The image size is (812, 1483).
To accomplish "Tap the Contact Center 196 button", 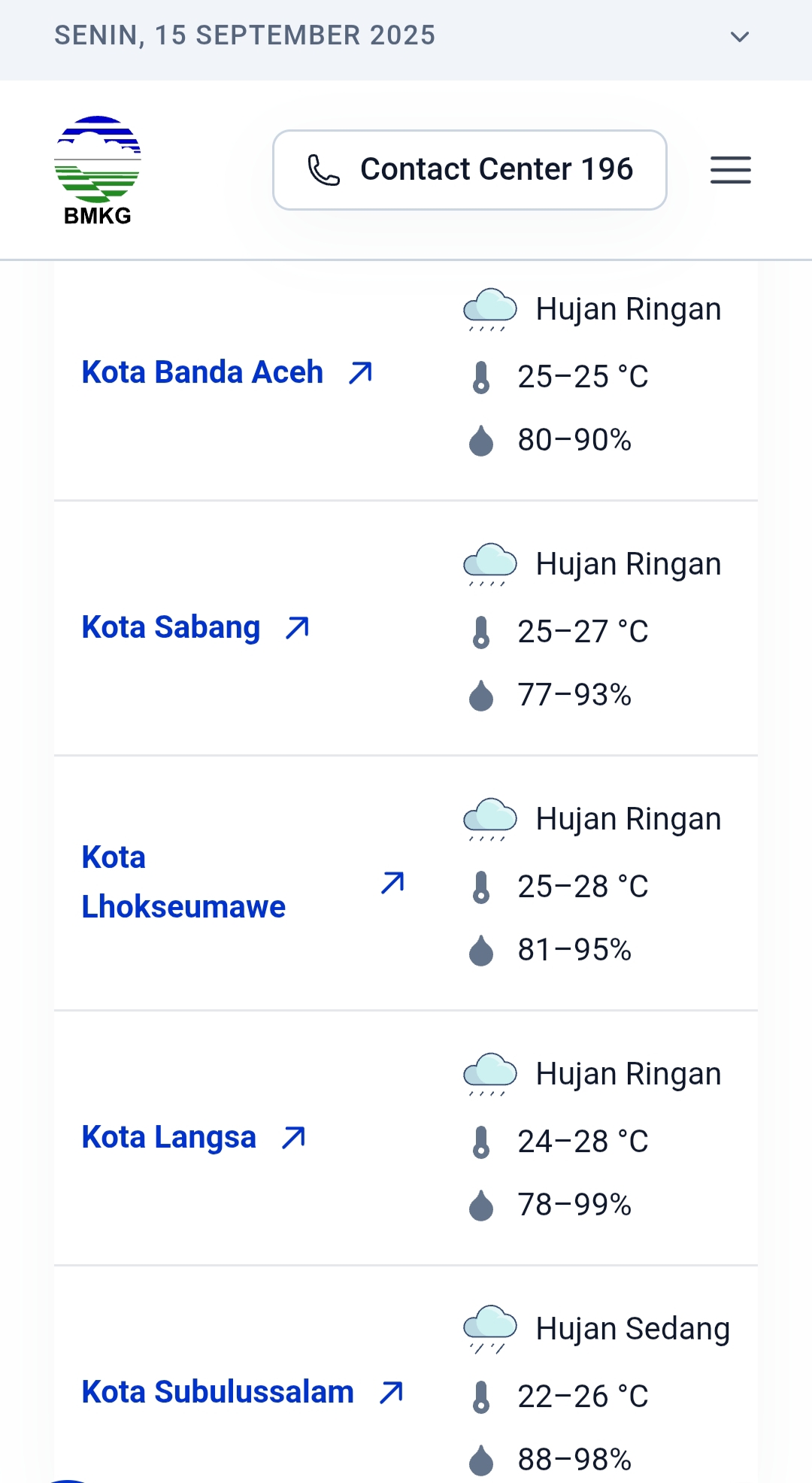I will click(469, 170).
